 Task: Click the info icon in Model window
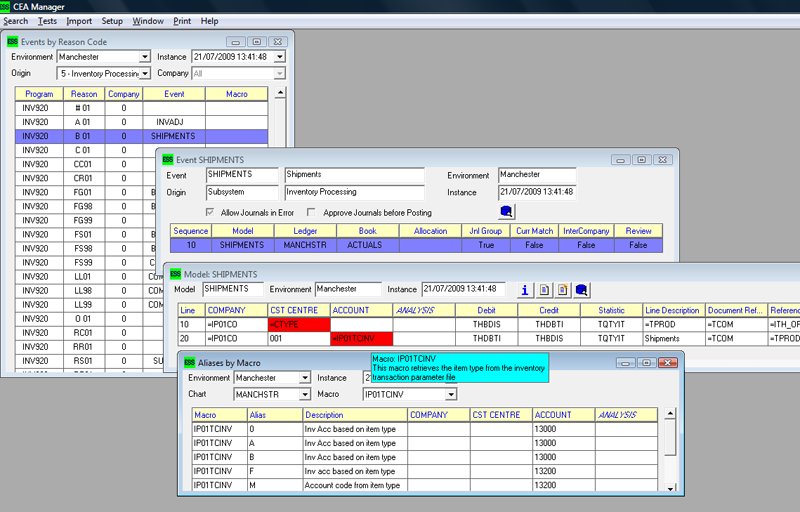[x=525, y=290]
